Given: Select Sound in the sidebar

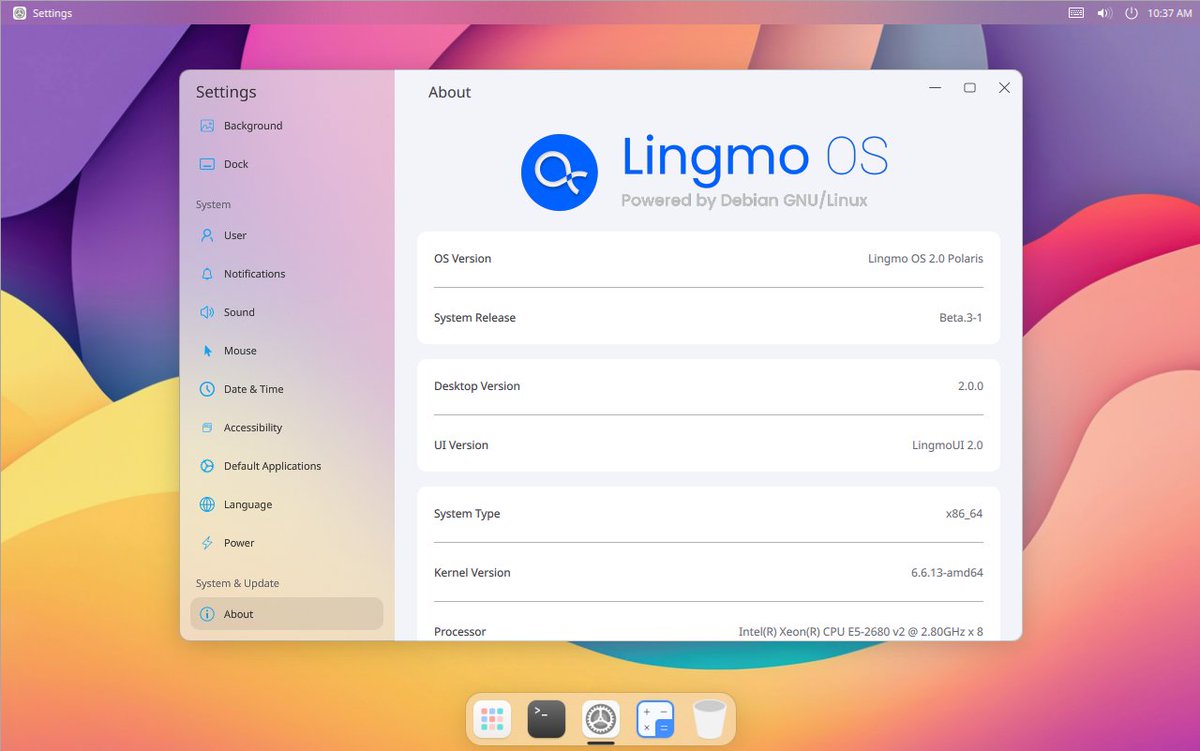Looking at the screenshot, I should (287, 312).
